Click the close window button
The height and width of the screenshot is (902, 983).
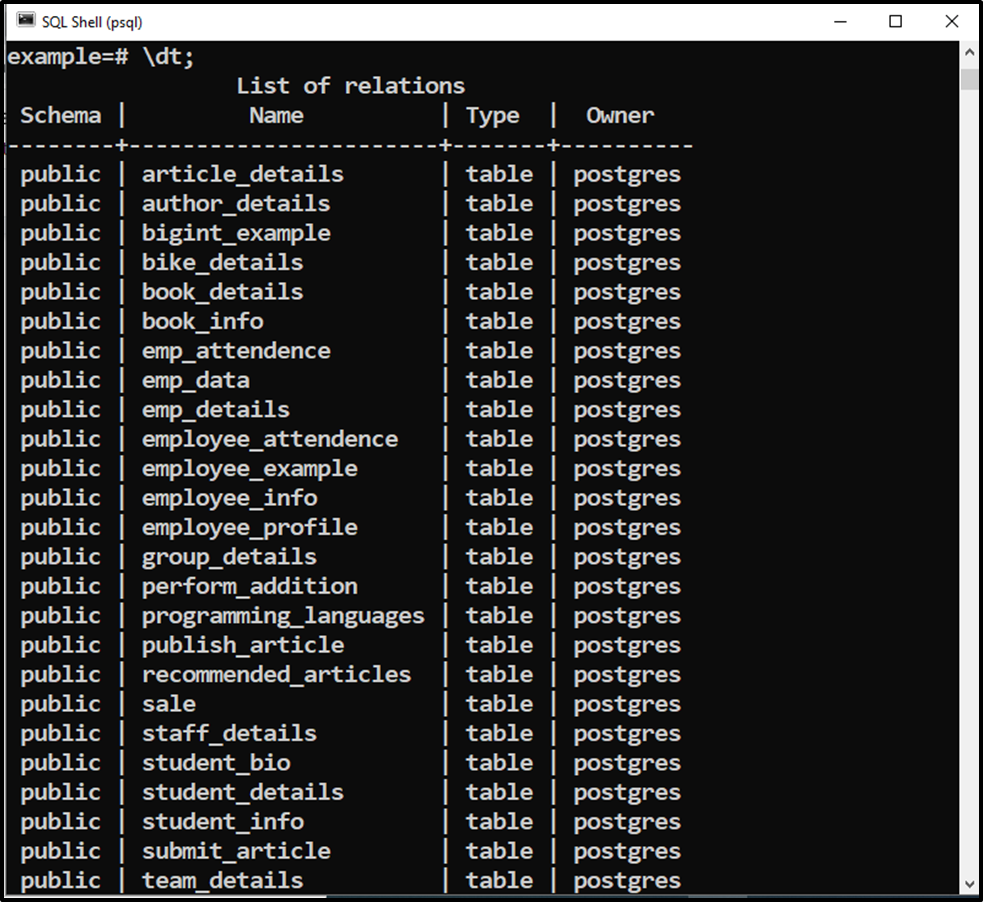[950, 20]
